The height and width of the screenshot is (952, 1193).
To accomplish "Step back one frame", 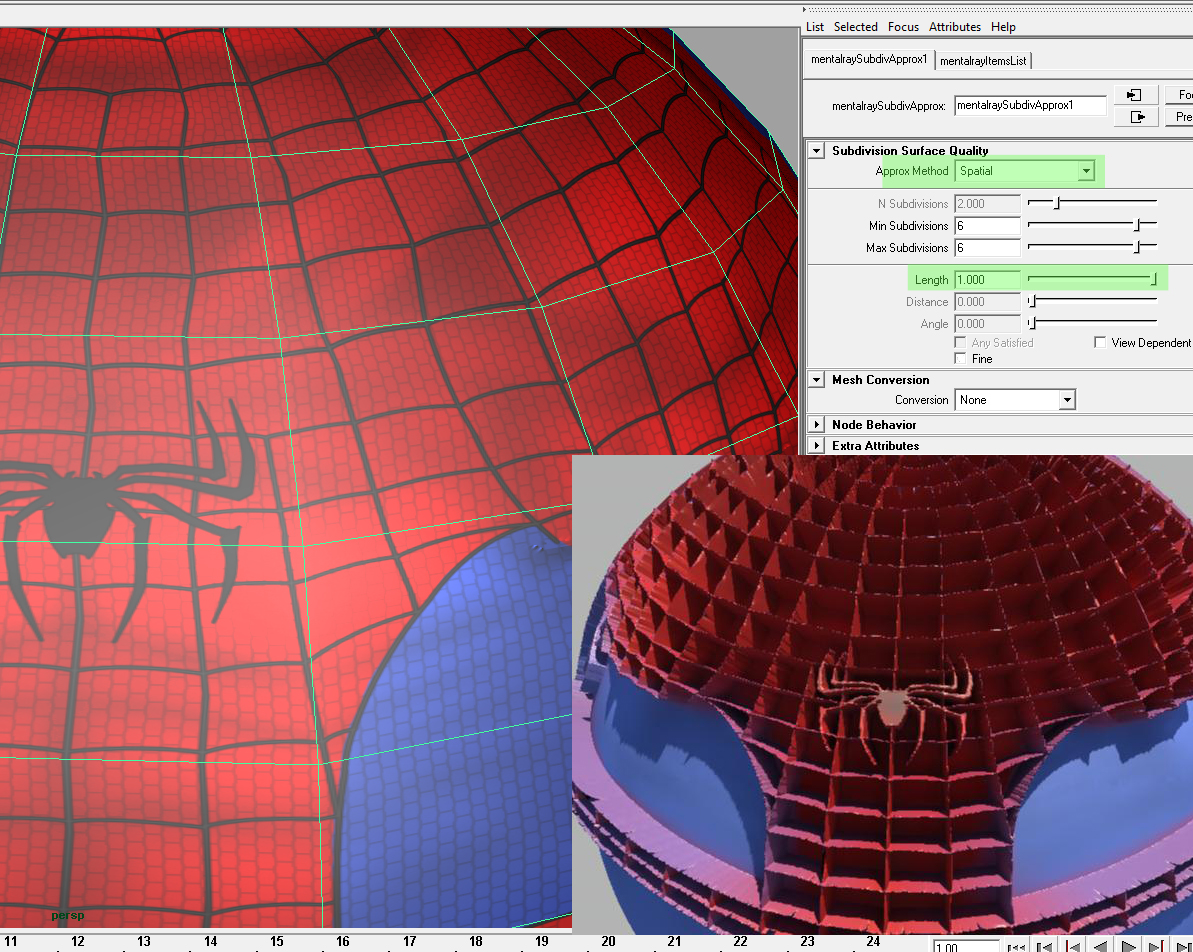I will [x=1045, y=947].
